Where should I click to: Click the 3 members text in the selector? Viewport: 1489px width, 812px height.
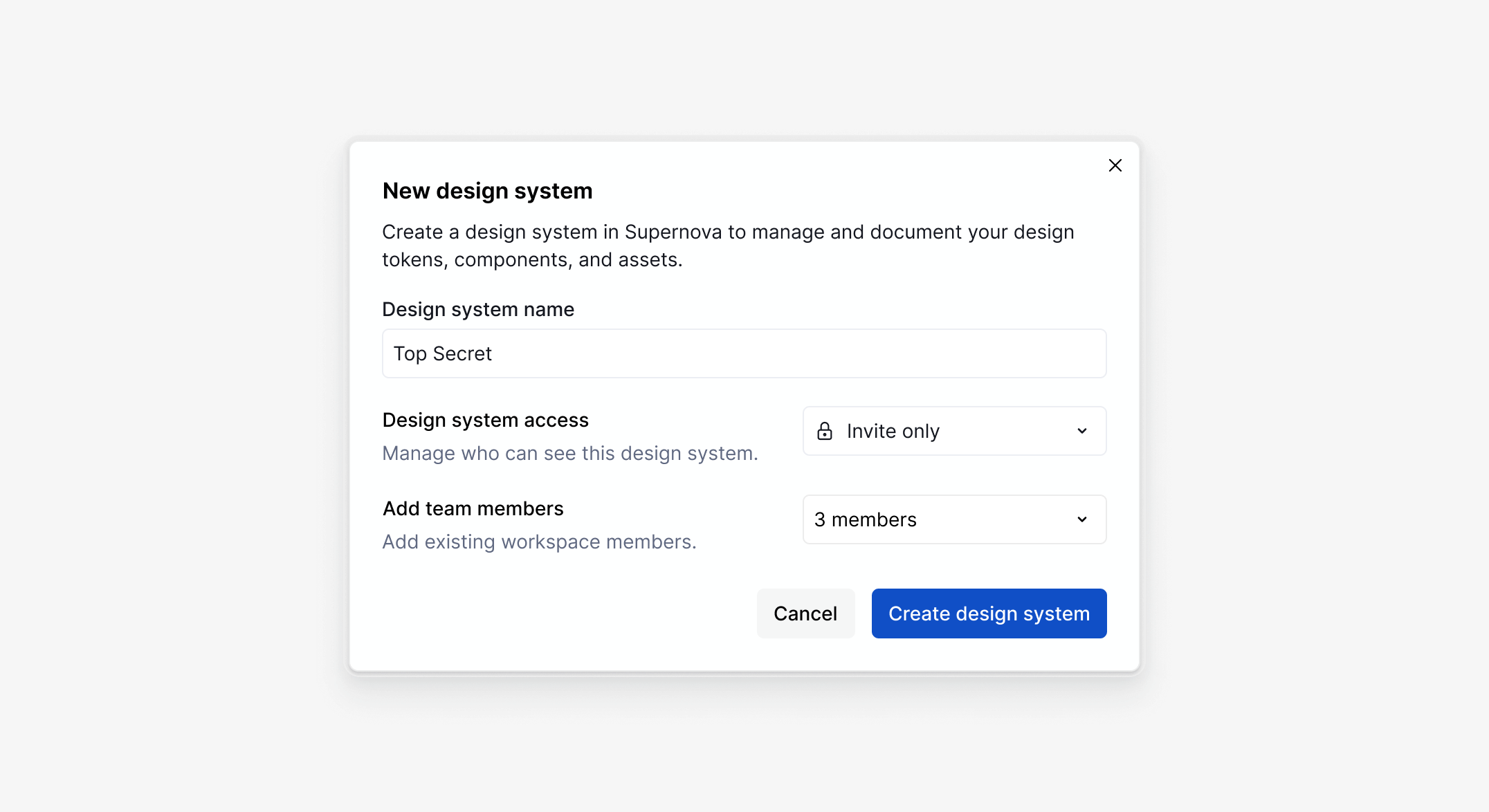coord(864,519)
